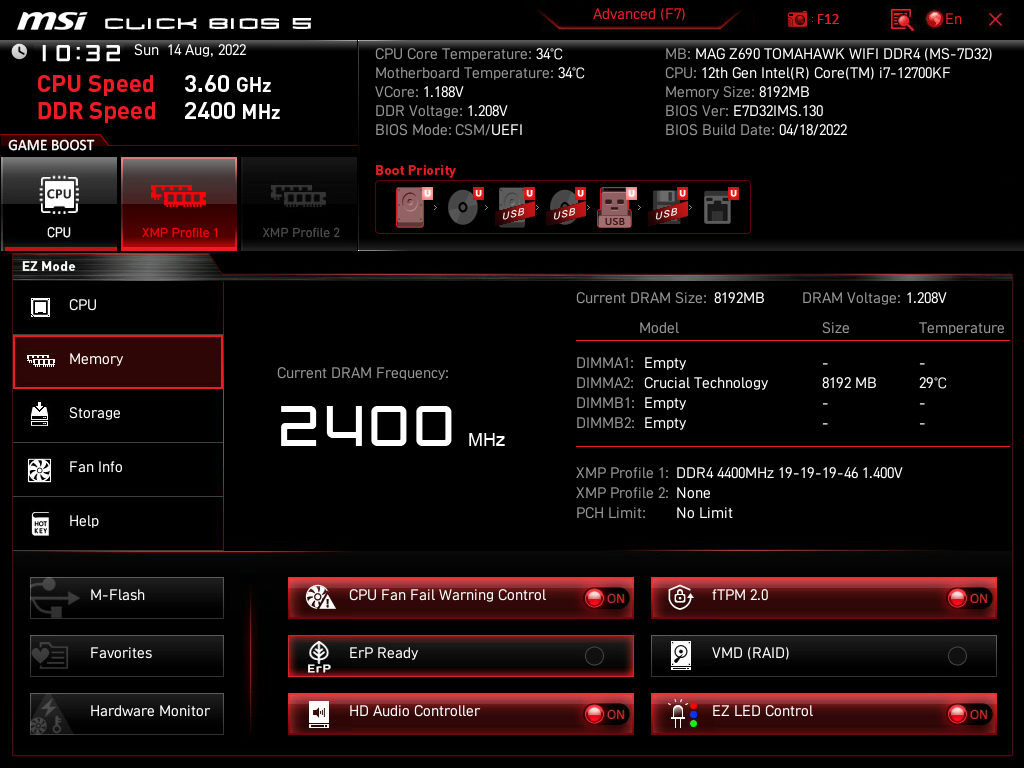Click the Help hot key icon
The width and height of the screenshot is (1024, 768).
point(40,523)
